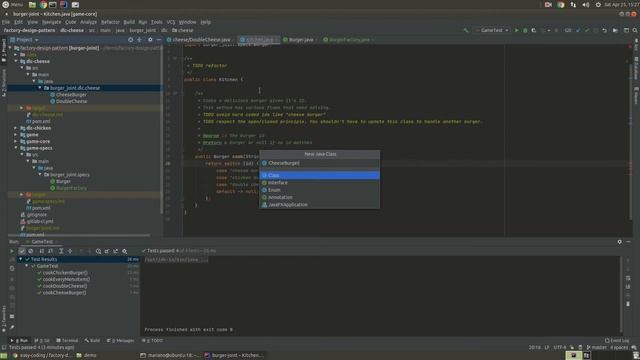The image size is (640, 360).
Task: Select cookChickenBurger() test result
Action: pos(65,273)
